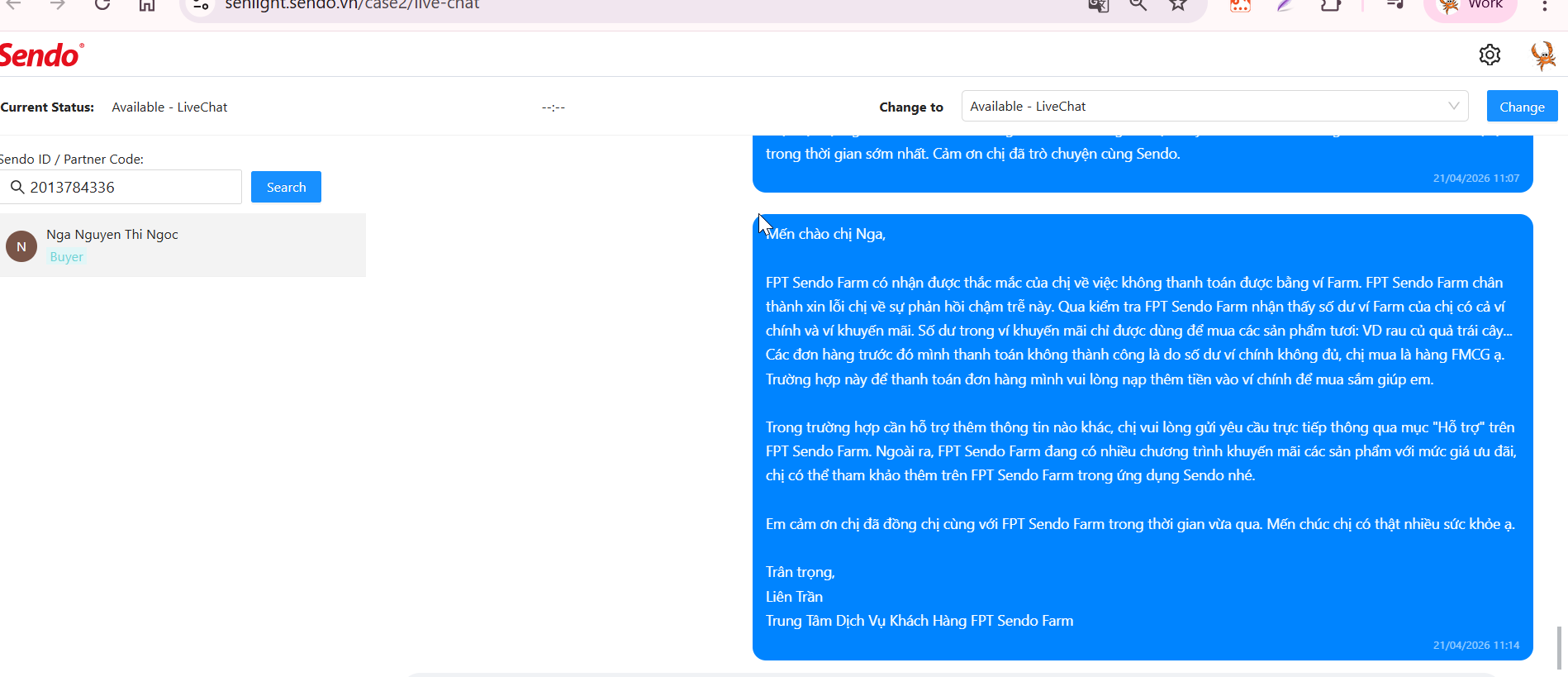This screenshot has width=1568, height=677.
Task: Open the zoom magnifier in address bar
Action: pyautogui.click(x=1138, y=5)
